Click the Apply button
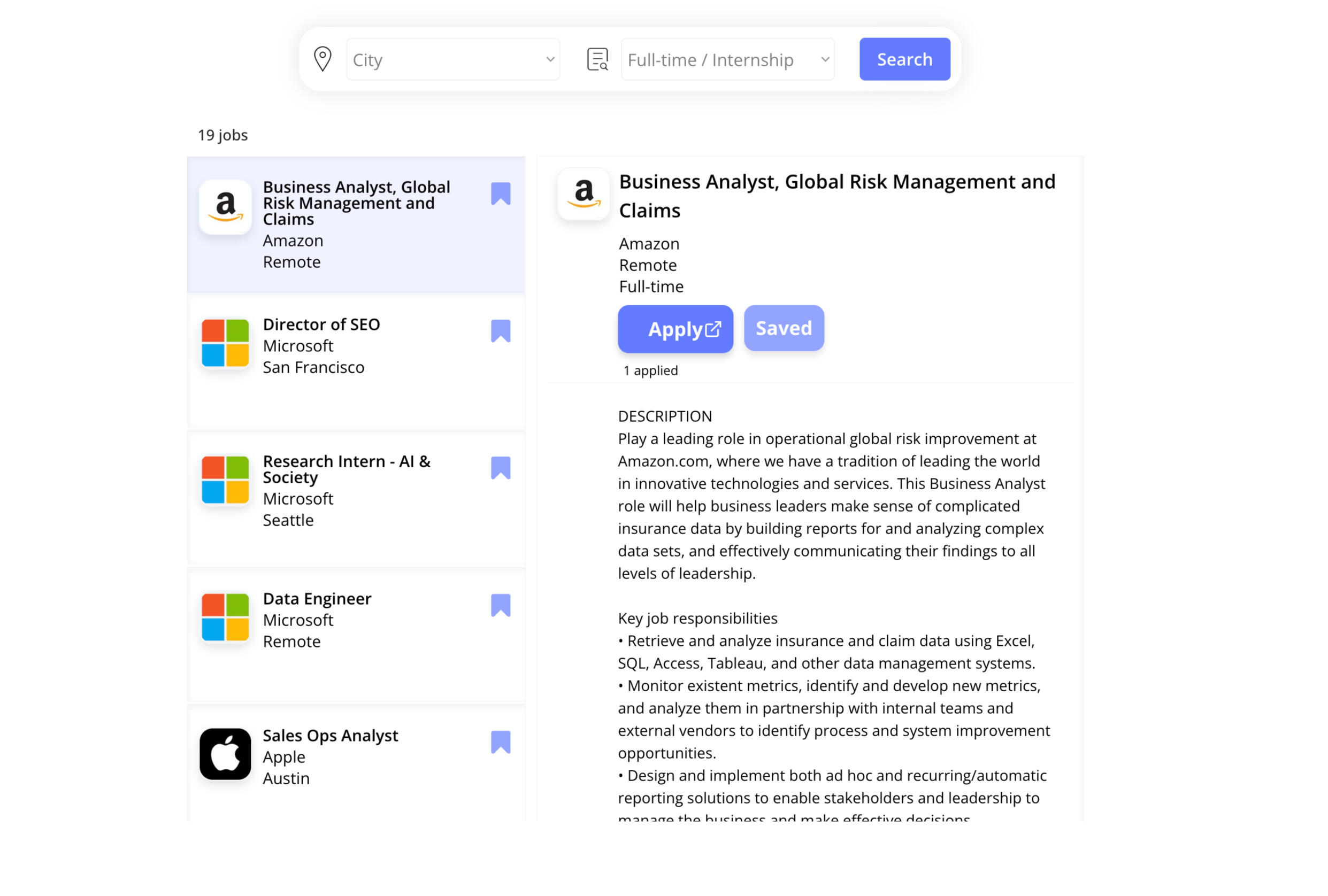The height and width of the screenshot is (896, 1328). click(x=675, y=329)
